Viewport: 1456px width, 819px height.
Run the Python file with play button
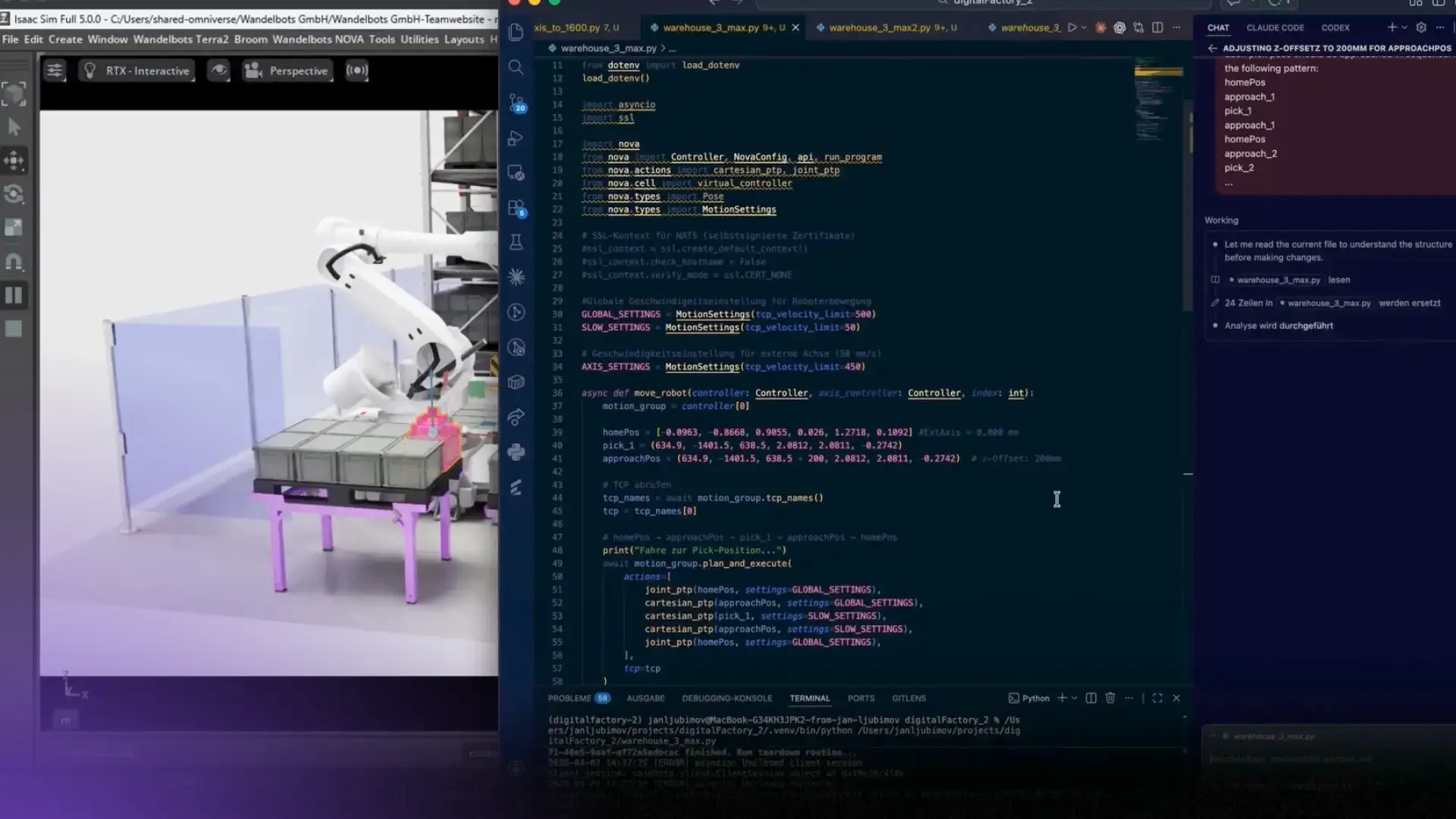(1072, 27)
